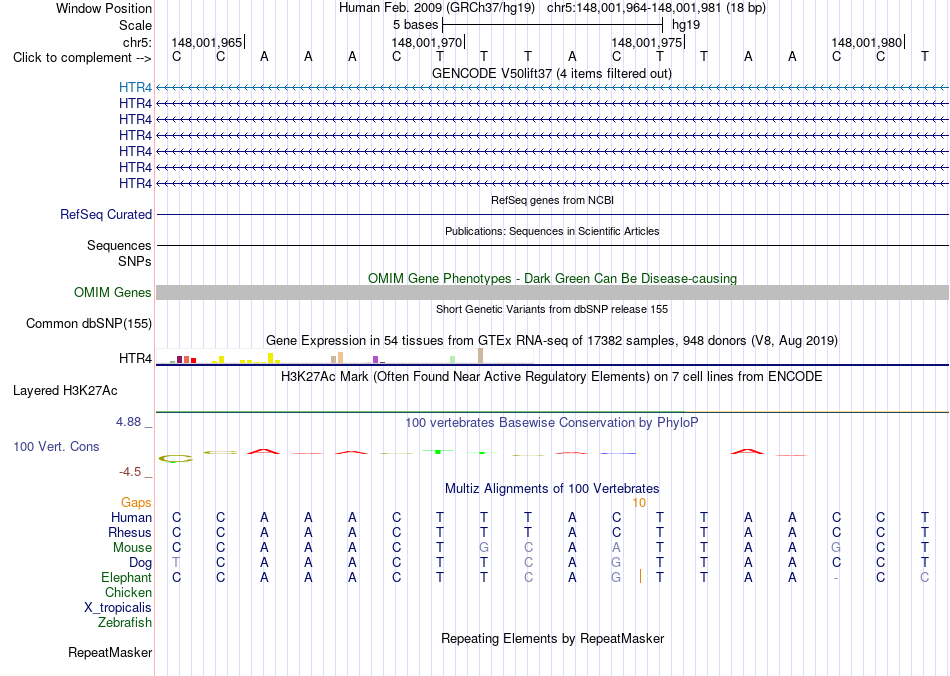Click the chr5: base position label

point(137,42)
